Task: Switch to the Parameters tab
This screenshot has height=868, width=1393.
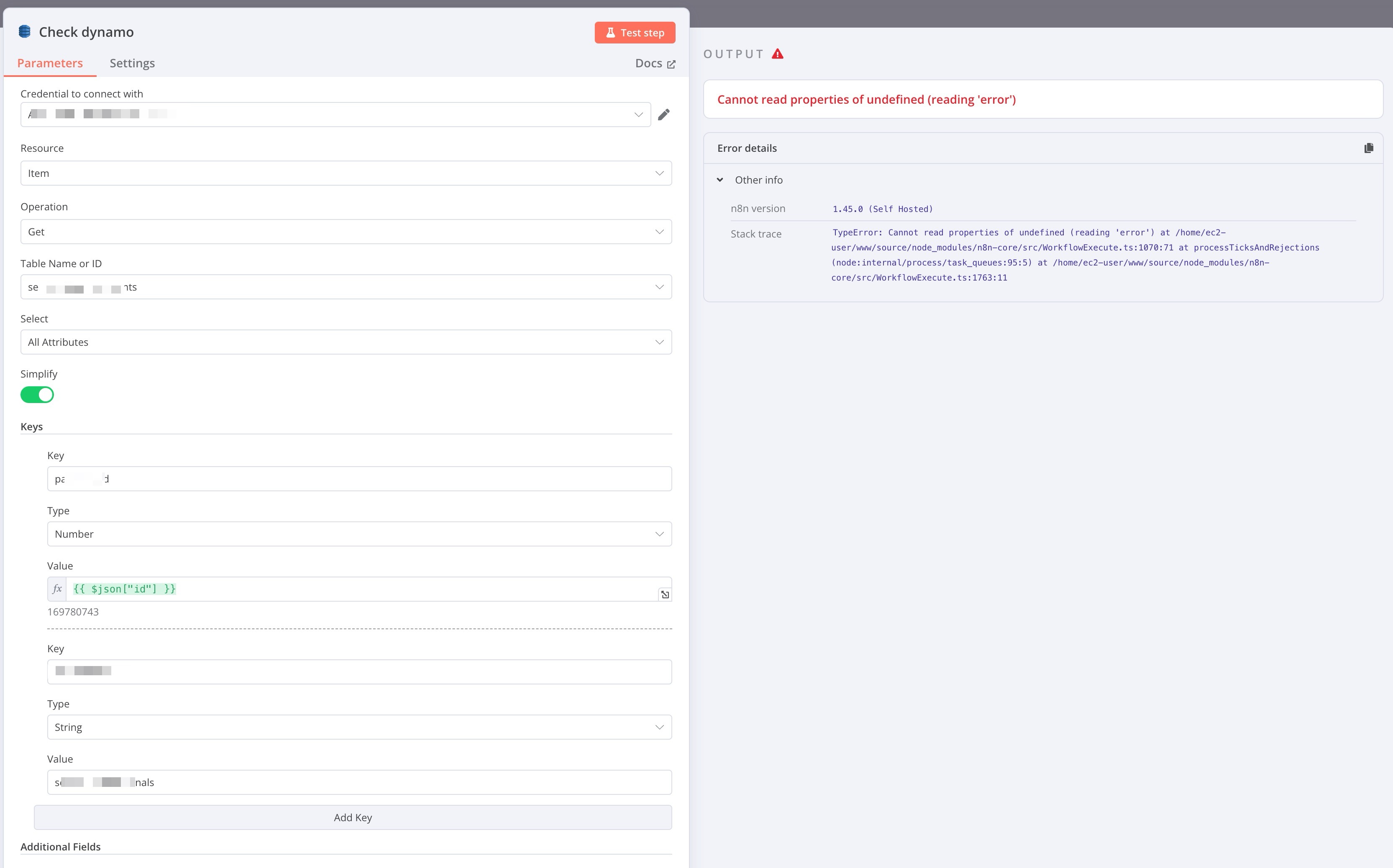Action: click(x=50, y=63)
